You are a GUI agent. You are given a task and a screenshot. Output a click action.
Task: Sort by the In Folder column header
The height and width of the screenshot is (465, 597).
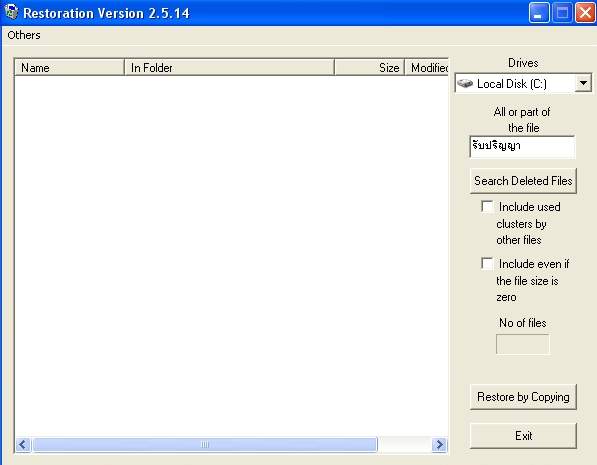229,67
